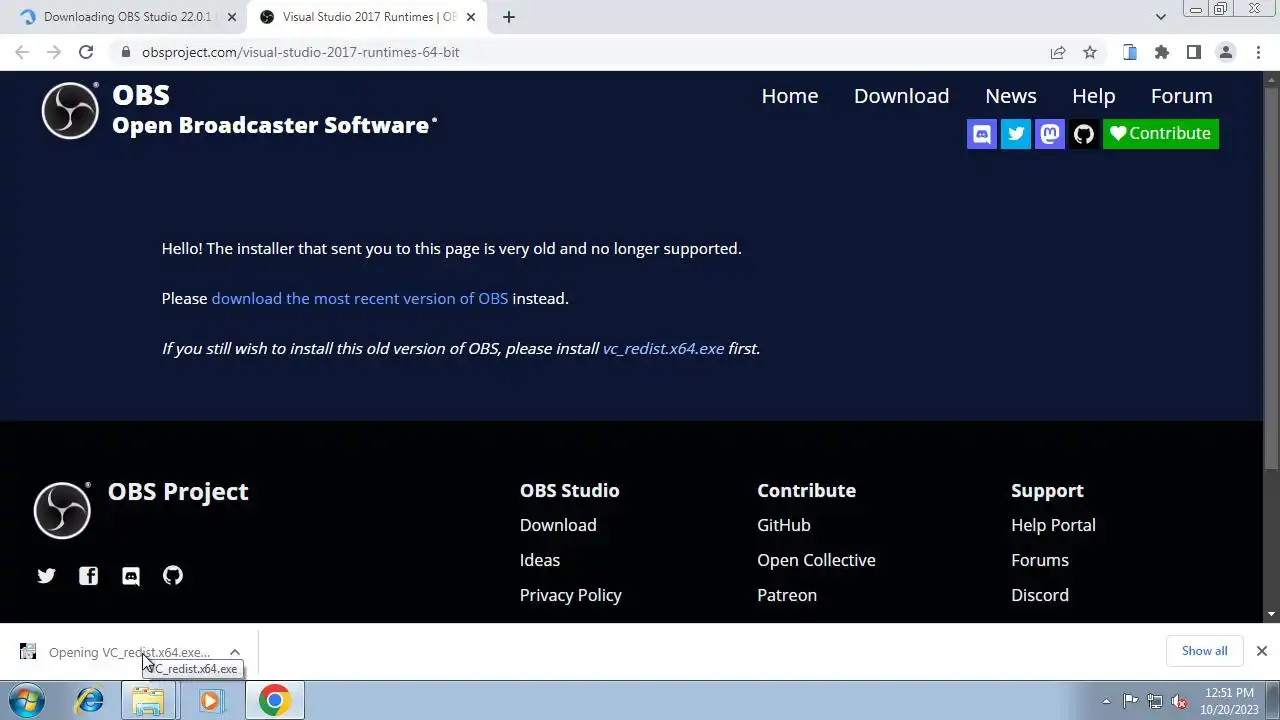Open Windows Media Player from taskbar
This screenshot has height=720, width=1280.
coord(210,701)
